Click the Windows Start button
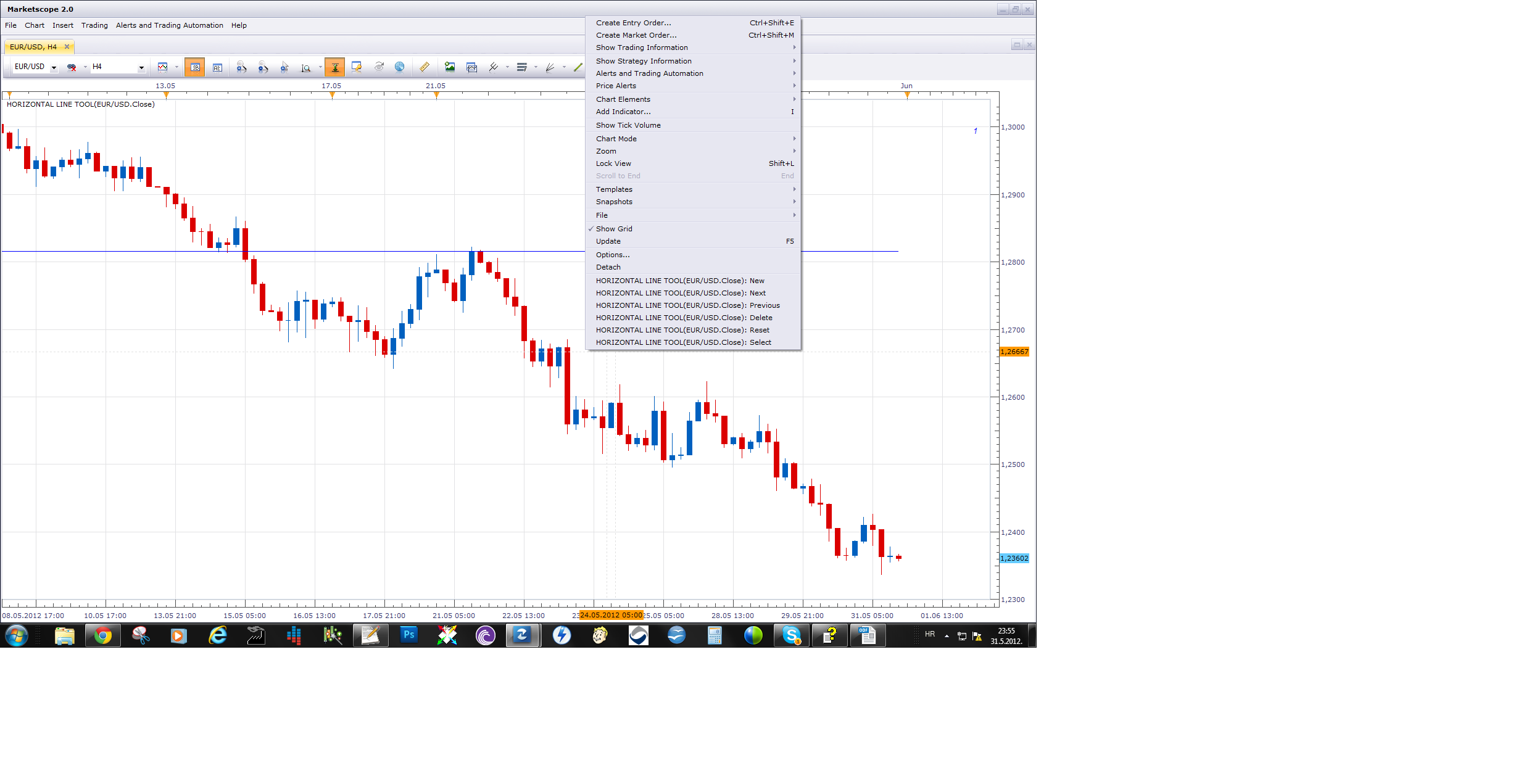 pos(17,635)
